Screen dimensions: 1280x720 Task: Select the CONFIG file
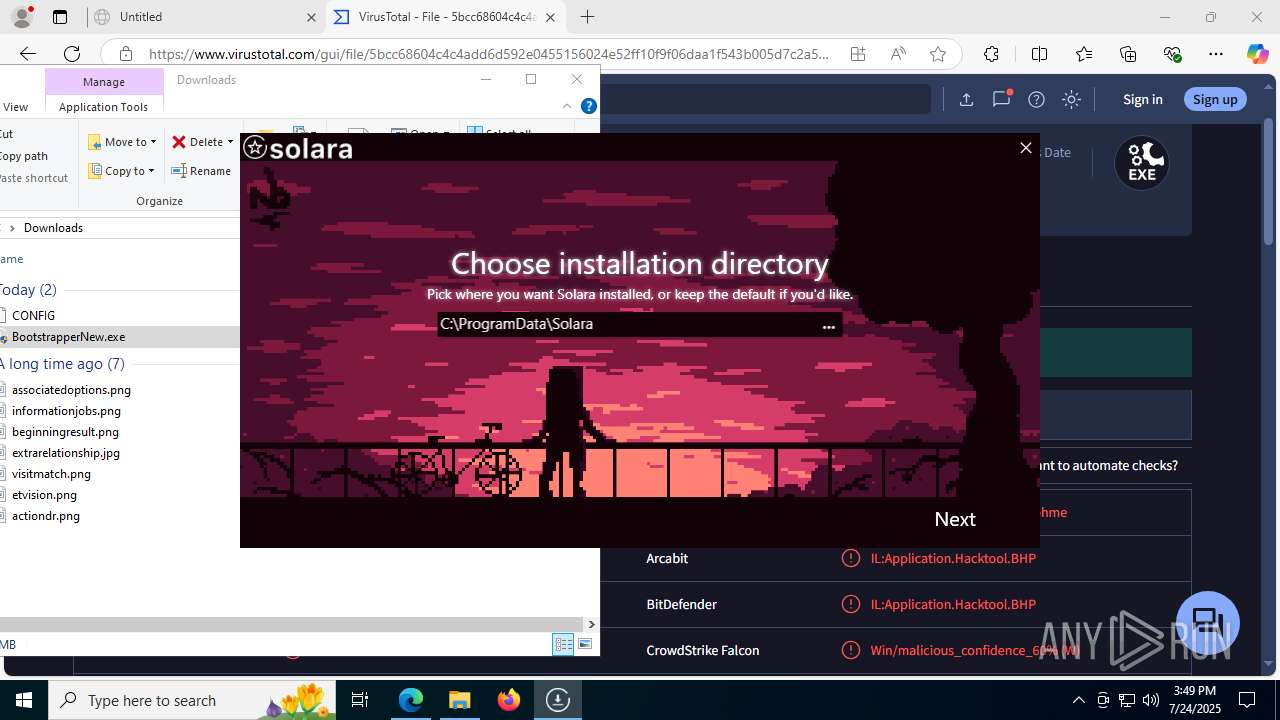33,316
